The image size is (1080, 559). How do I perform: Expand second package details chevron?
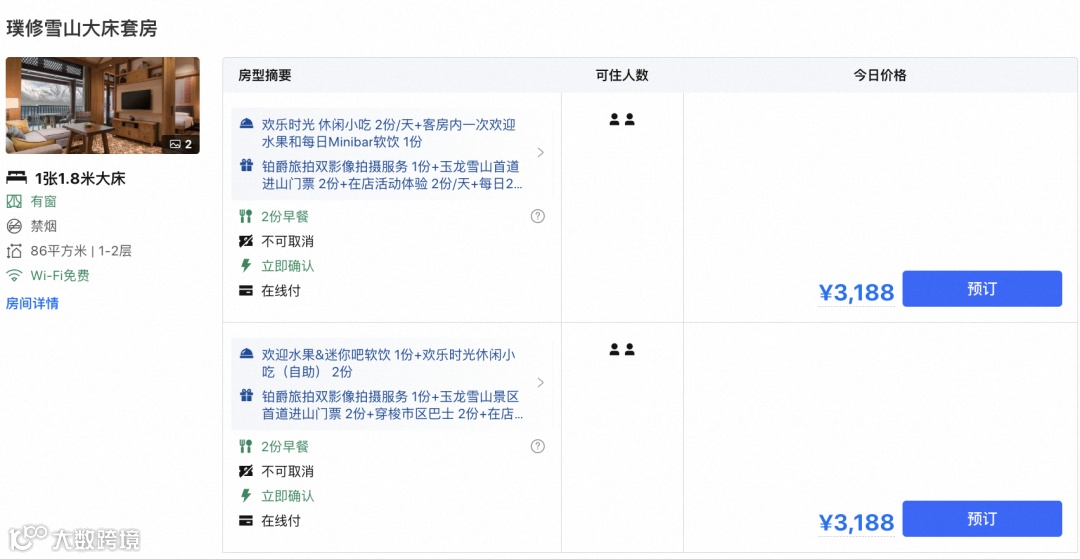541,383
